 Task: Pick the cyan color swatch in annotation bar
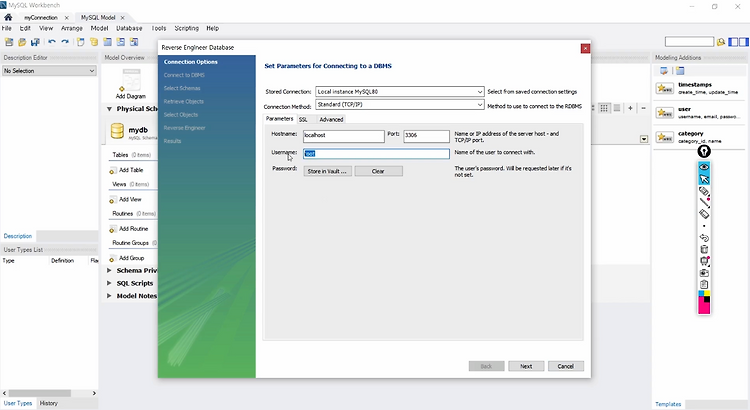click(701, 293)
